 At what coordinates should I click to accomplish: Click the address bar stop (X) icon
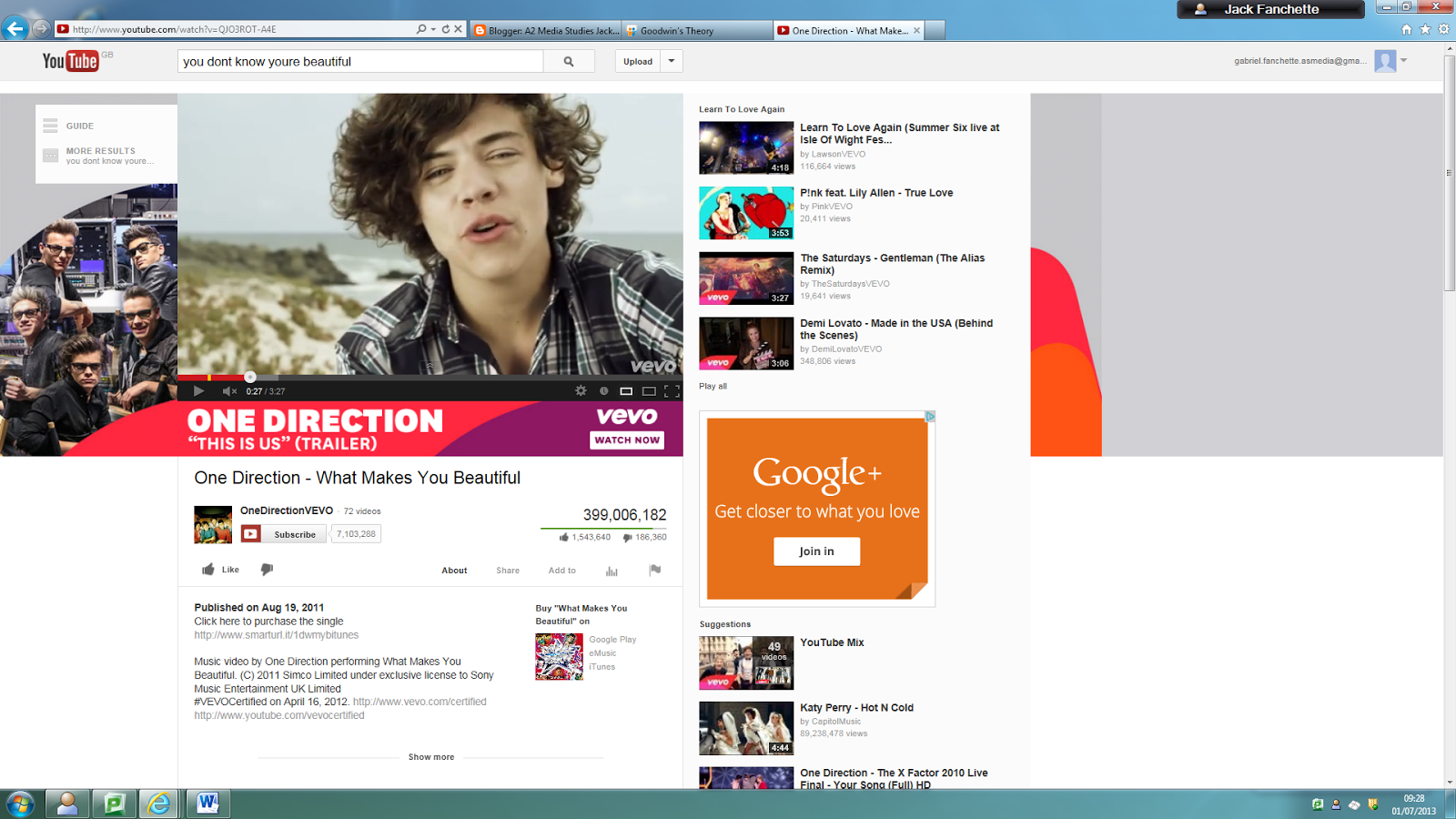click(459, 29)
